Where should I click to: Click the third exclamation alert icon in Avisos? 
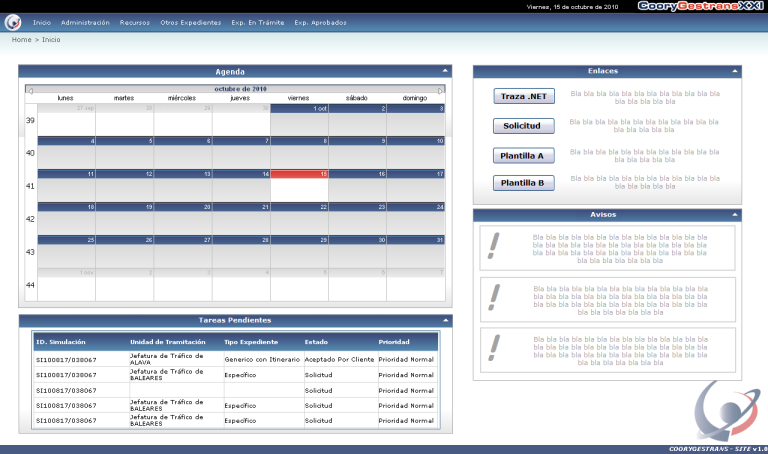(x=492, y=347)
